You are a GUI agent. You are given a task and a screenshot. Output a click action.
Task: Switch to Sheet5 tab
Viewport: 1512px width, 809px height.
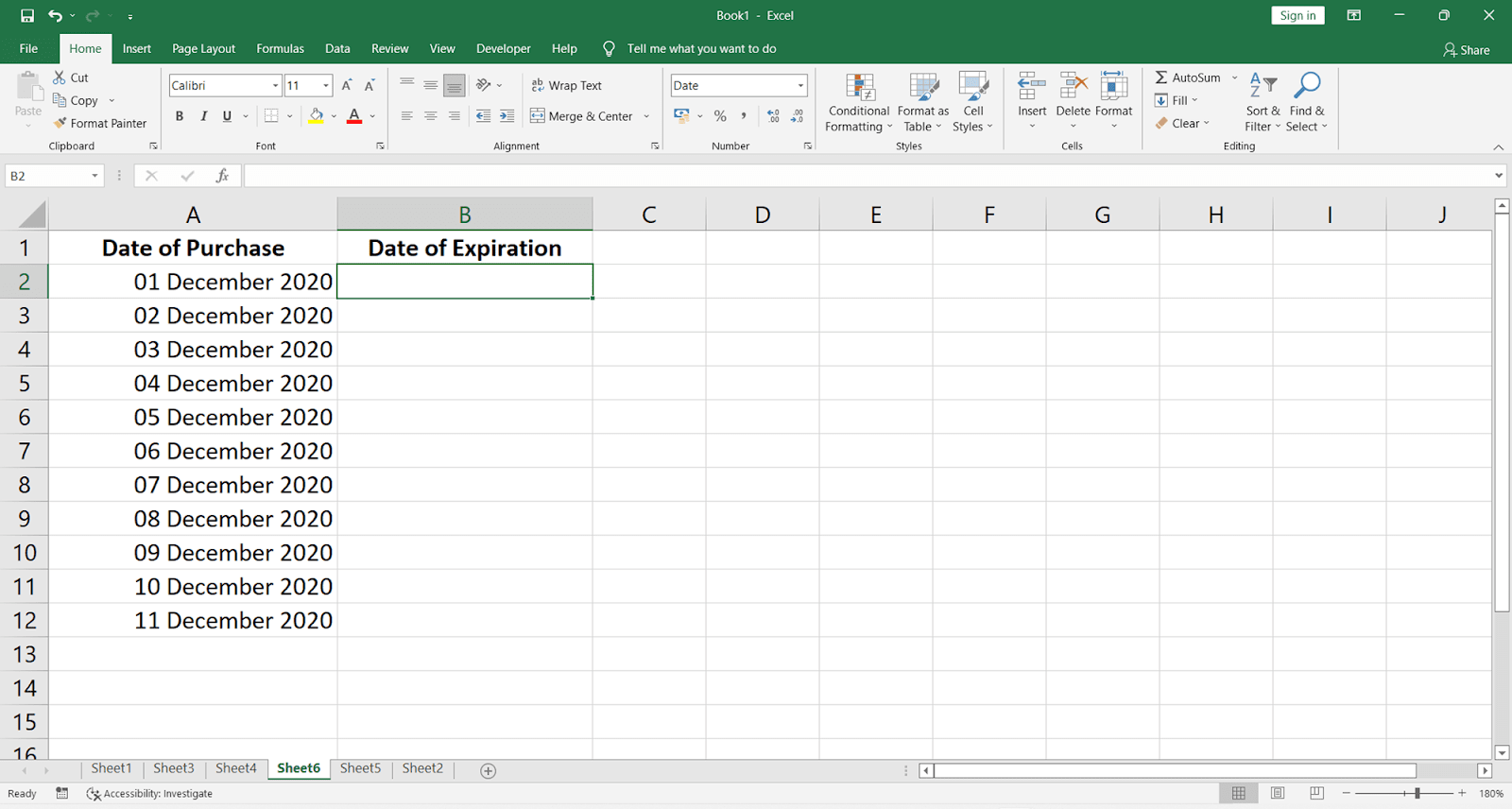(x=360, y=768)
